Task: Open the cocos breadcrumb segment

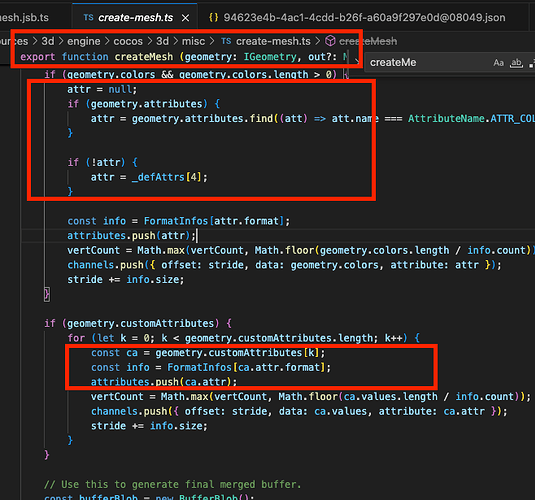Action: tap(128, 41)
